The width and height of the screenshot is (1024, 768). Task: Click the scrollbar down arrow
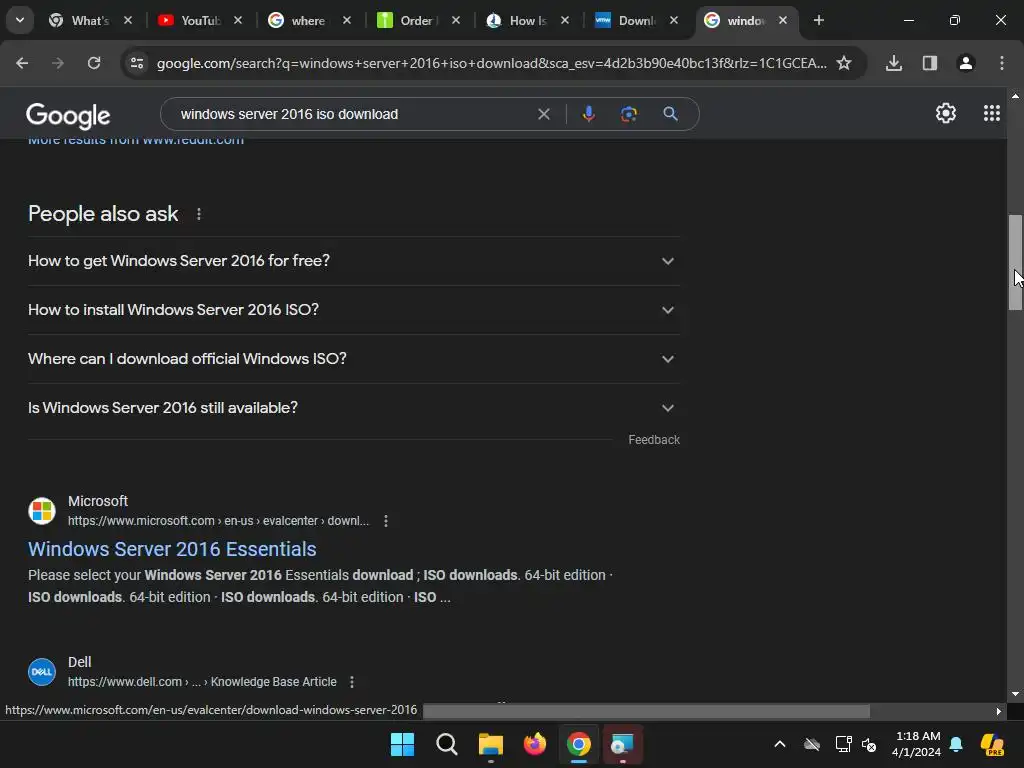click(1015, 694)
